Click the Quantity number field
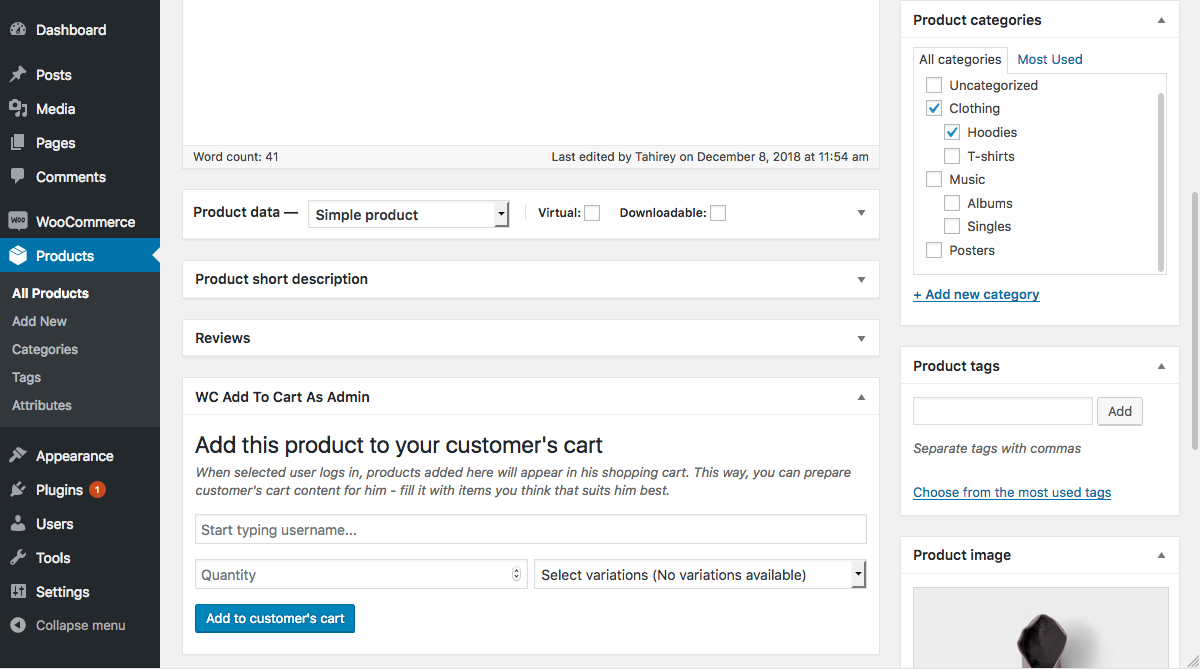1200x669 pixels. (361, 575)
